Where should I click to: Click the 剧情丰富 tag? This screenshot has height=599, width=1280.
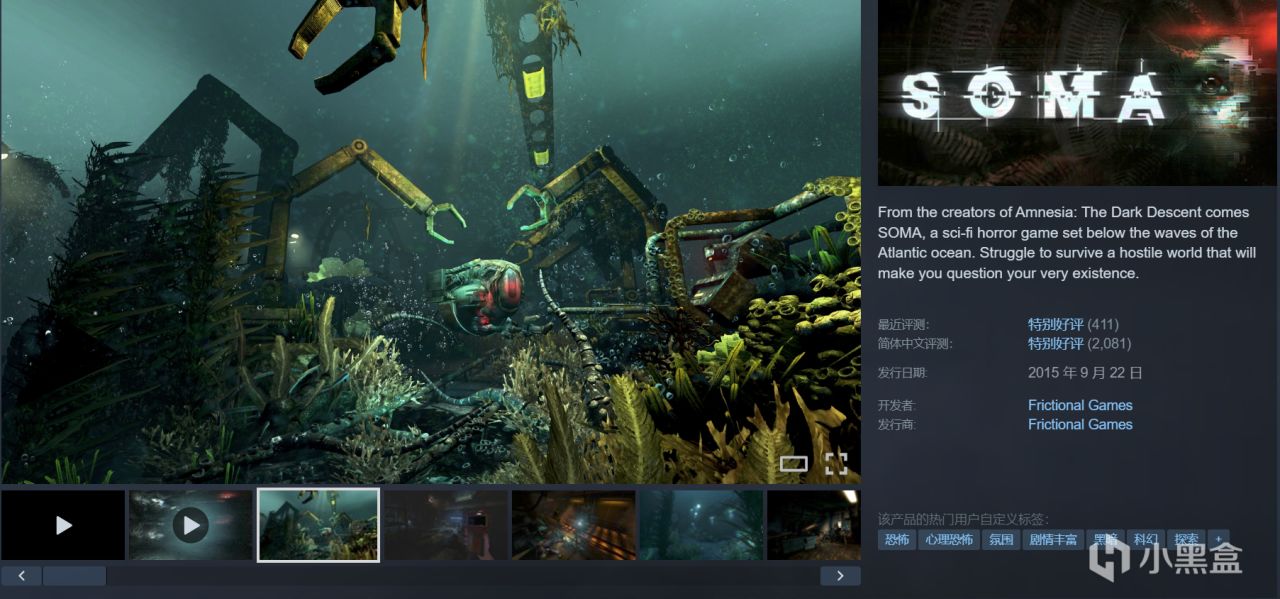(x=1054, y=540)
